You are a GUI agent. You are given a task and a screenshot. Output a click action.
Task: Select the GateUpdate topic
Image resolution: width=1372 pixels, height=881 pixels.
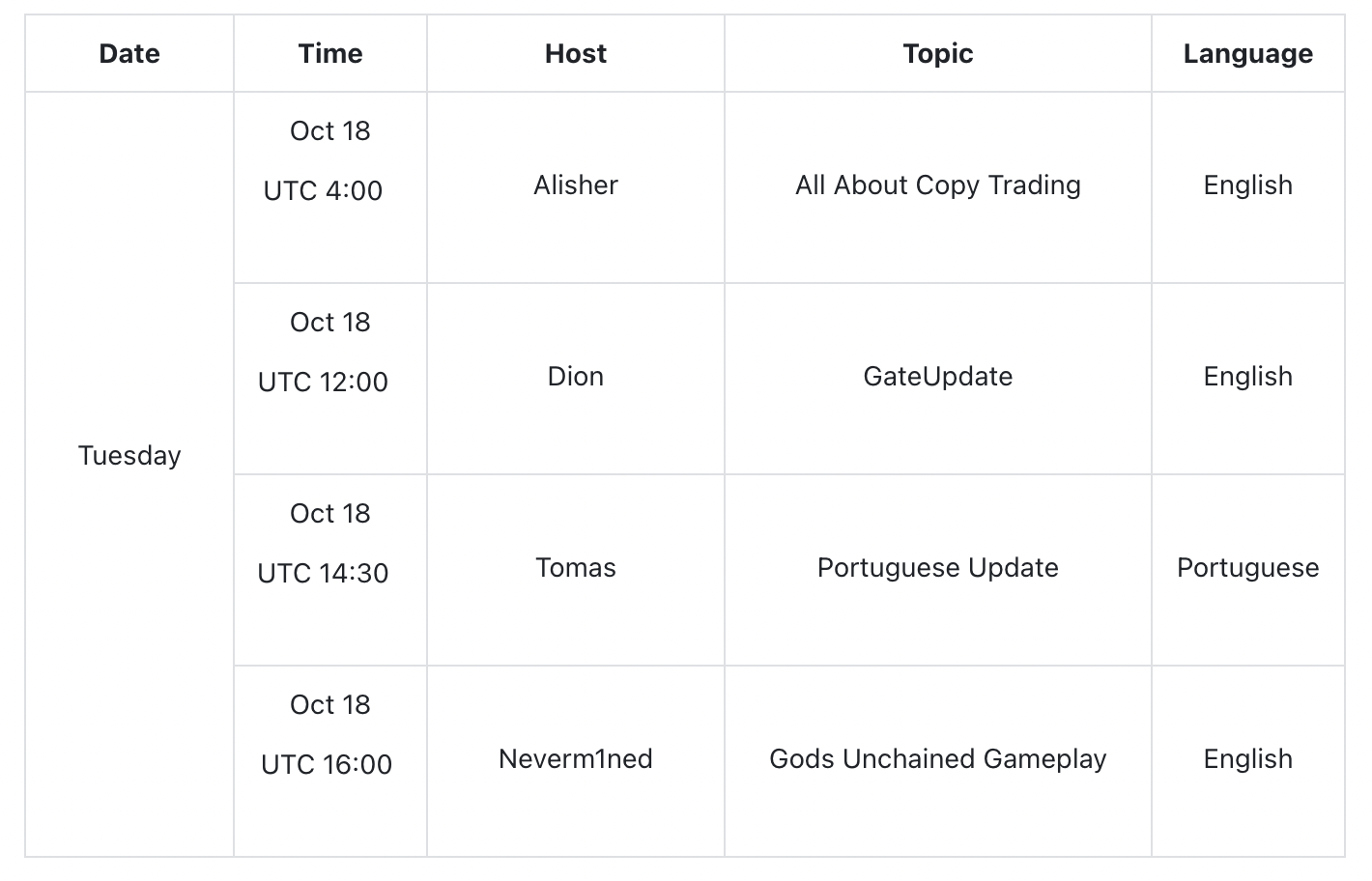[x=938, y=377]
